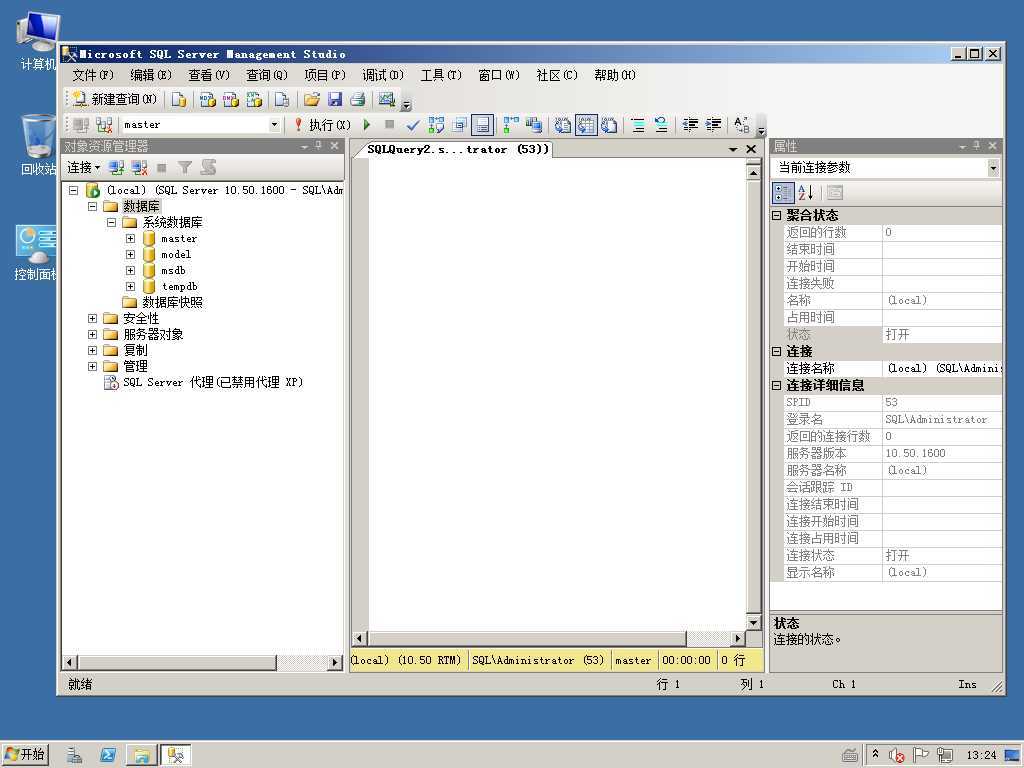Select Results to Text icon
This screenshot has width=1024, height=768.
coord(562,125)
